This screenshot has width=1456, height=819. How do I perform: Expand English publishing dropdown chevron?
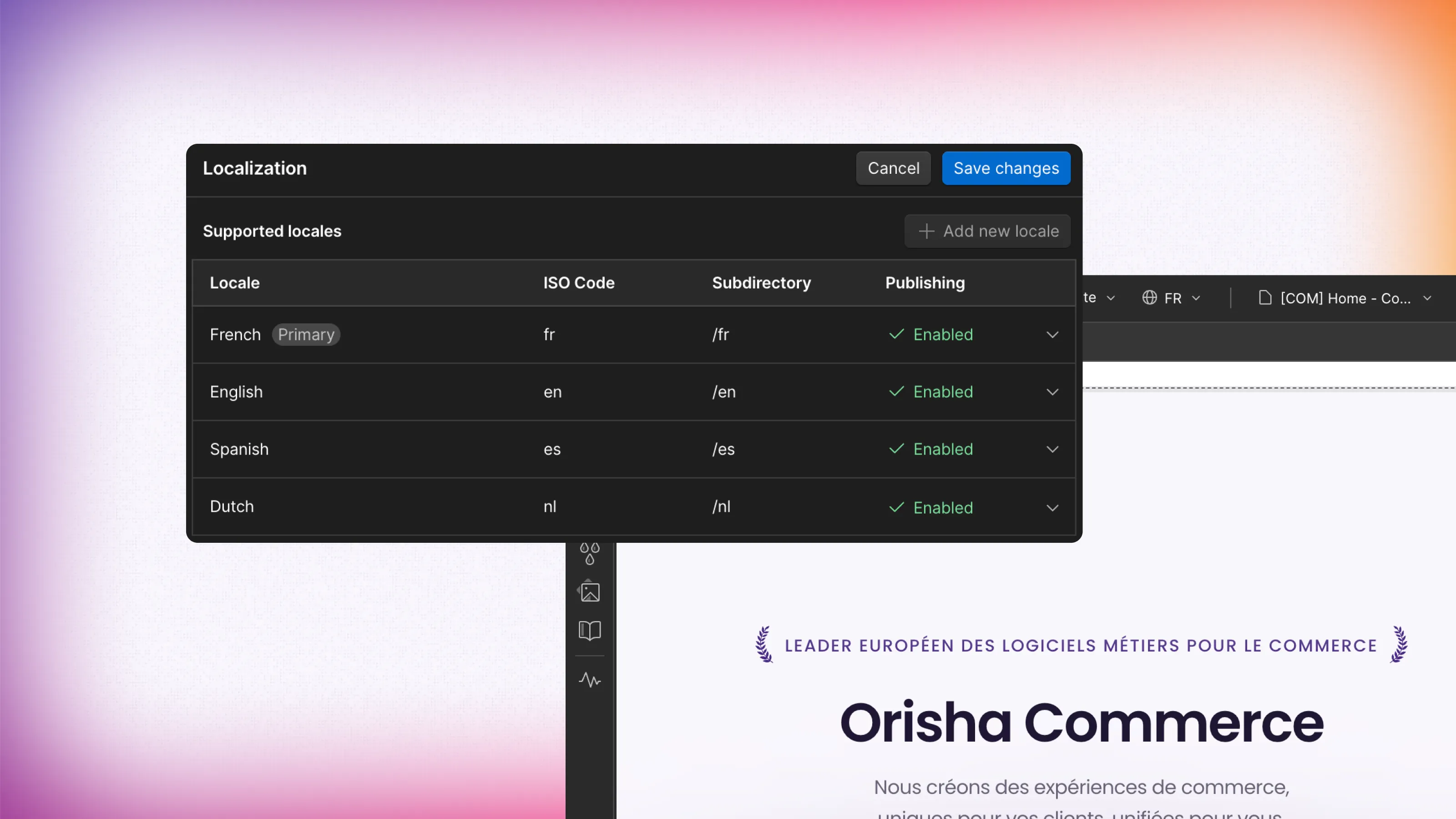(x=1052, y=392)
